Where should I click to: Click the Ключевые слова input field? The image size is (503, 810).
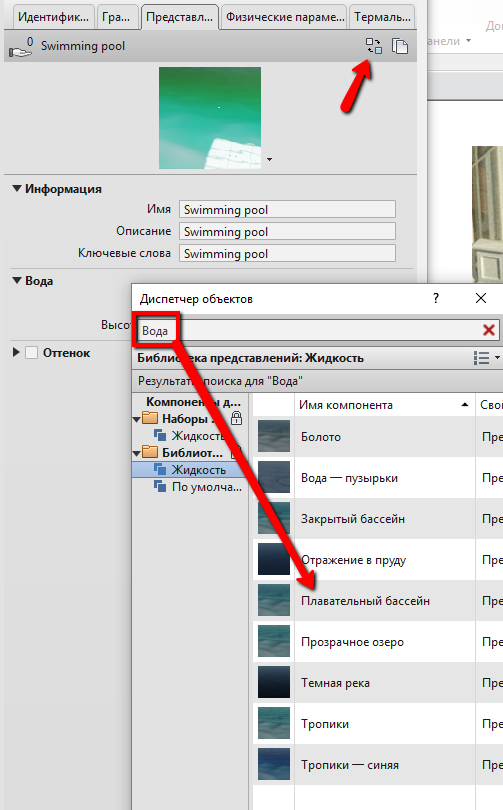click(x=287, y=254)
